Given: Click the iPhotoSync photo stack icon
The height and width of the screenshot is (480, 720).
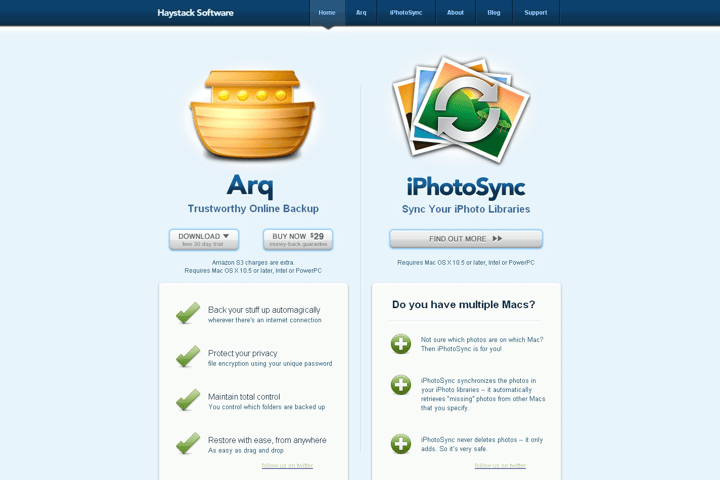Looking at the screenshot, I should coord(461,110).
